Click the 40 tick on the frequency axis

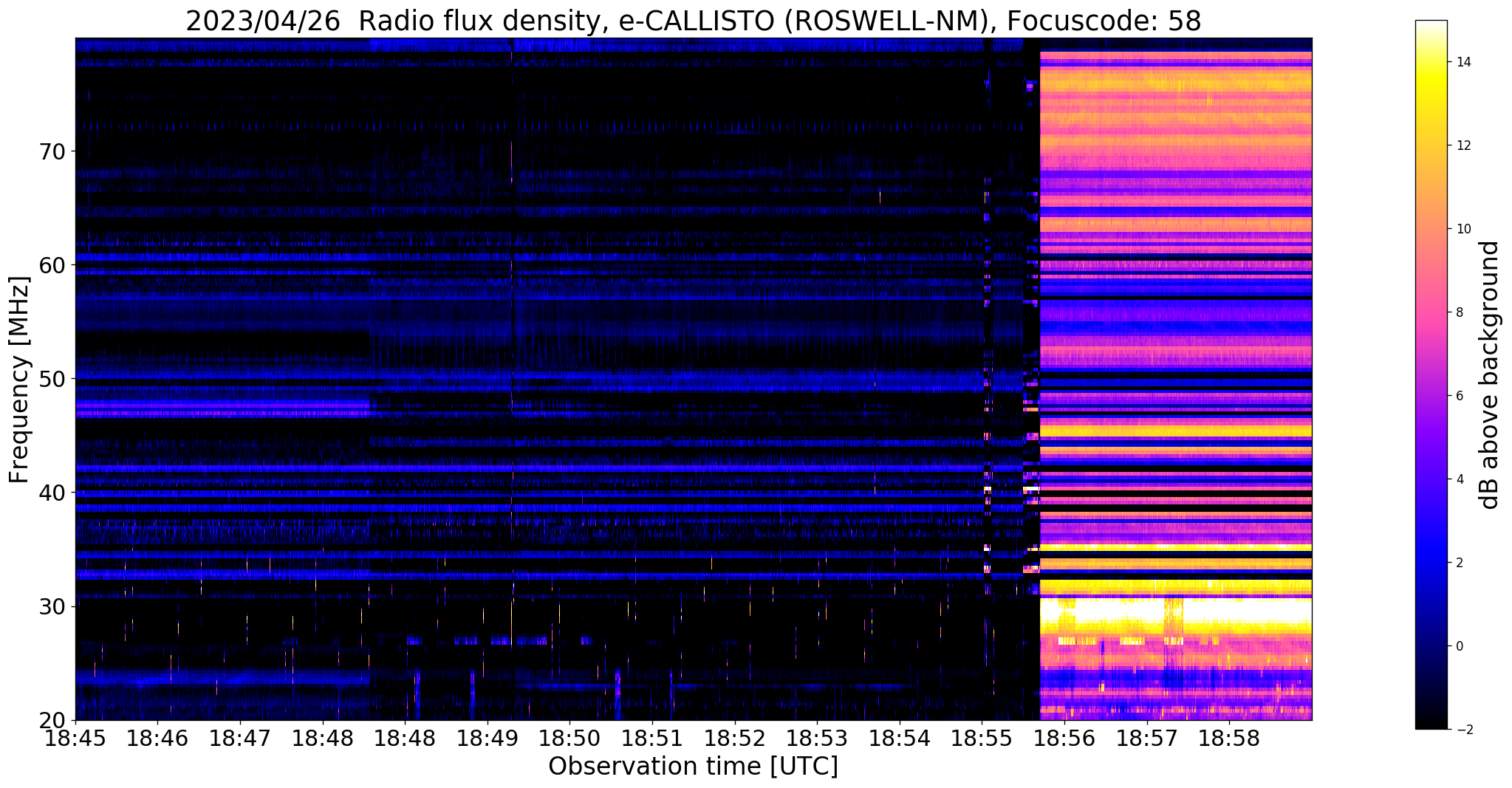coord(53,493)
